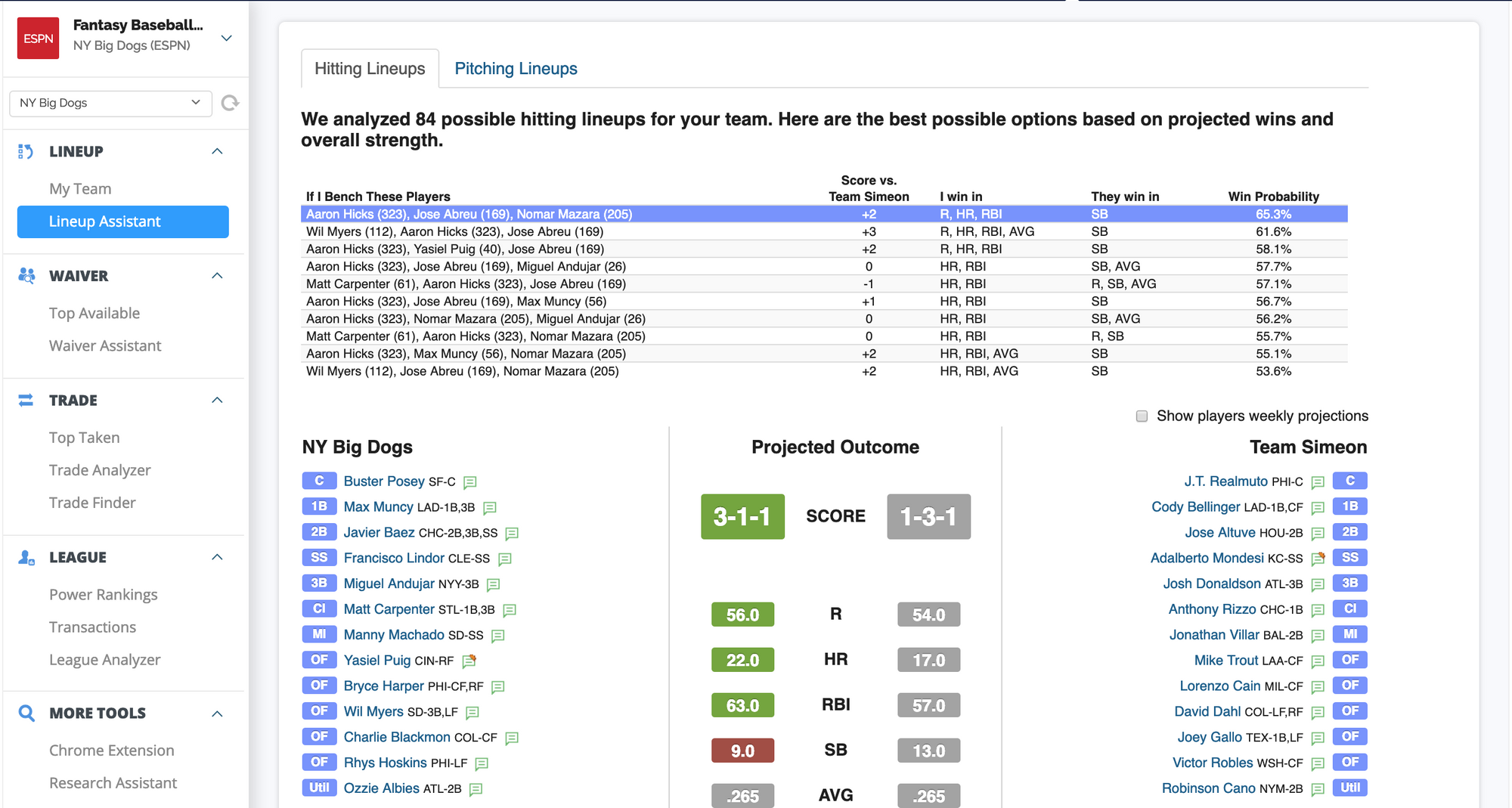
Task: Click the More Tools magnifier icon
Action: [x=26, y=713]
